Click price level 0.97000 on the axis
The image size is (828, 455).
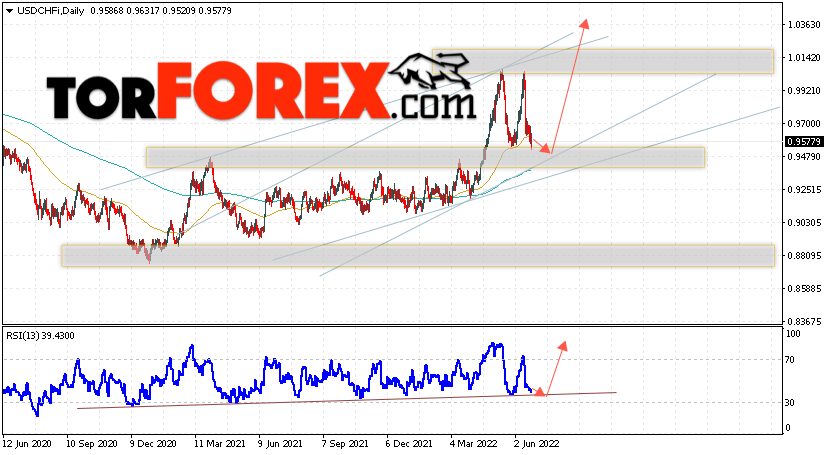pos(804,124)
